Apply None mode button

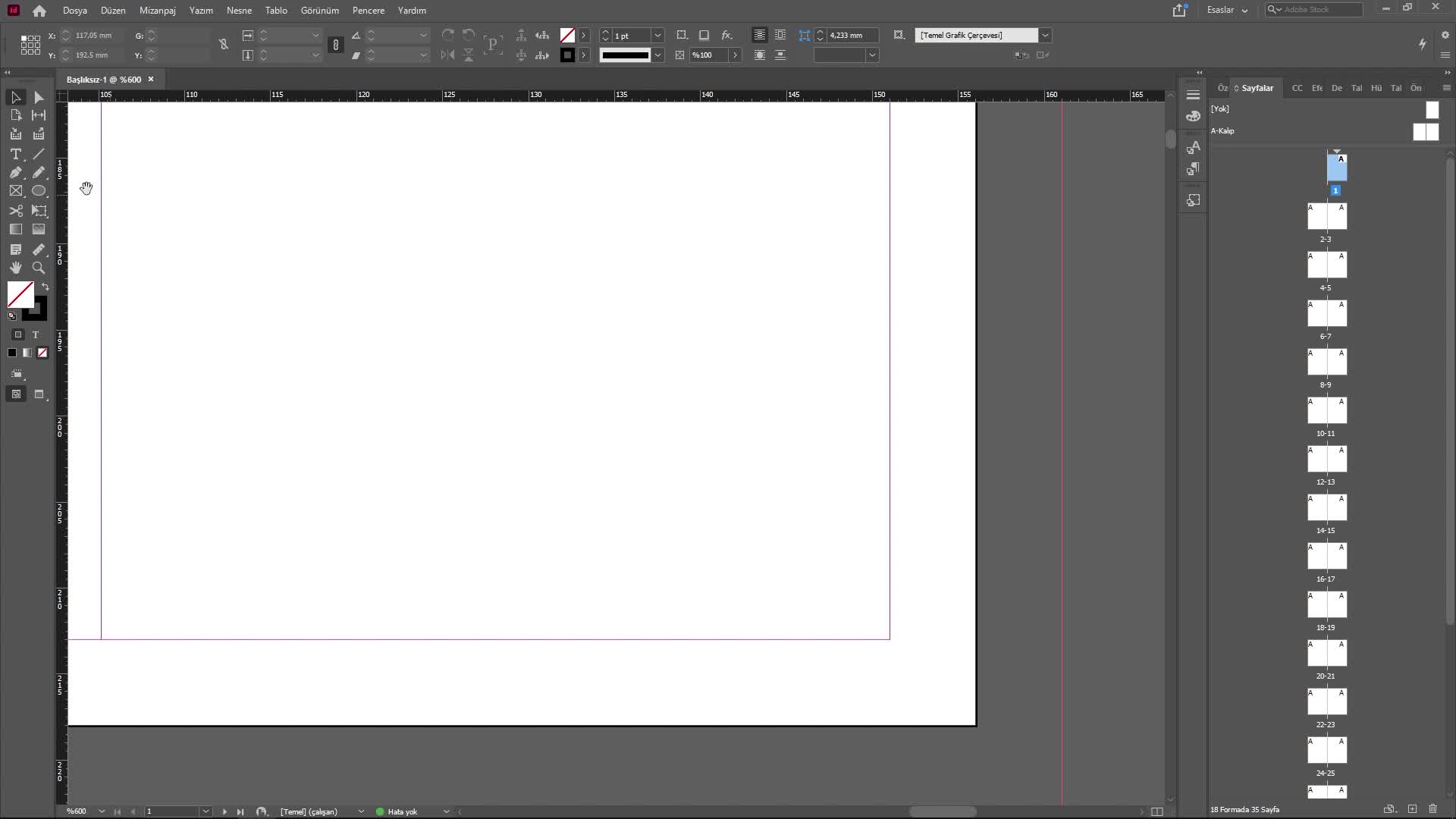click(42, 353)
